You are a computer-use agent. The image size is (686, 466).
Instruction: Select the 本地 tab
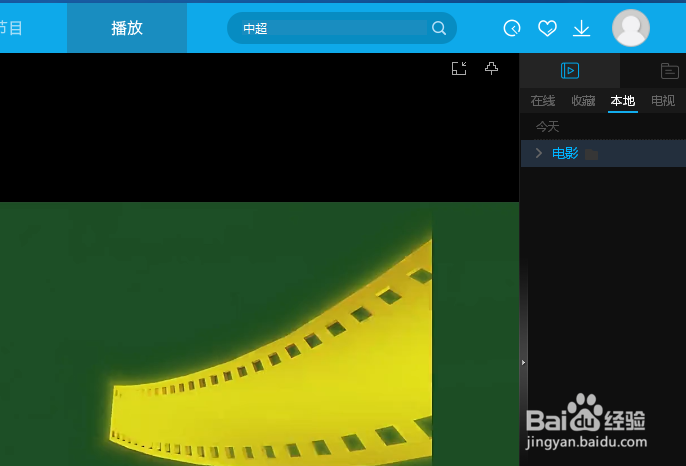coord(623,101)
